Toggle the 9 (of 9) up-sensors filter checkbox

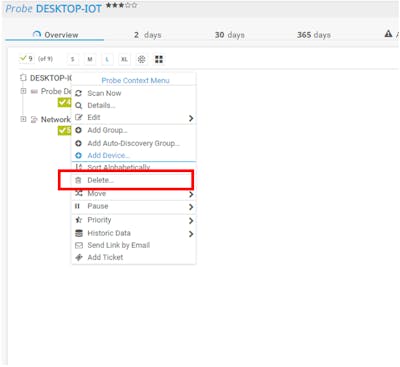pos(26,59)
